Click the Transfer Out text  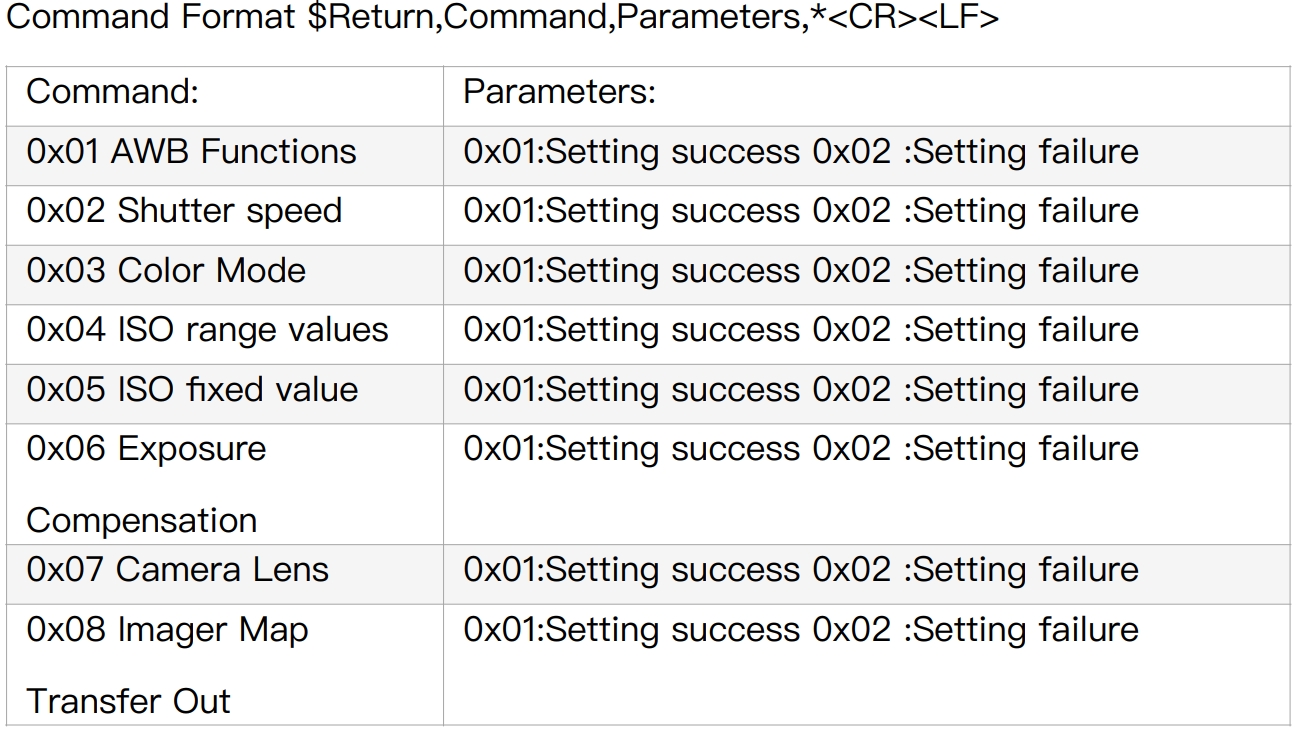[128, 701]
